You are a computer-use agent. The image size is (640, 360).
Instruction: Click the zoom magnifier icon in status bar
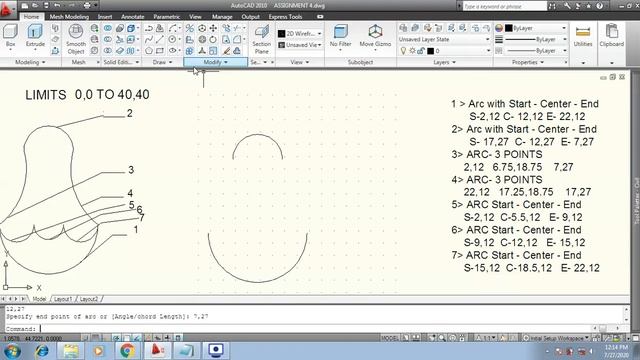pyautogui.click(x=442, y=338)
